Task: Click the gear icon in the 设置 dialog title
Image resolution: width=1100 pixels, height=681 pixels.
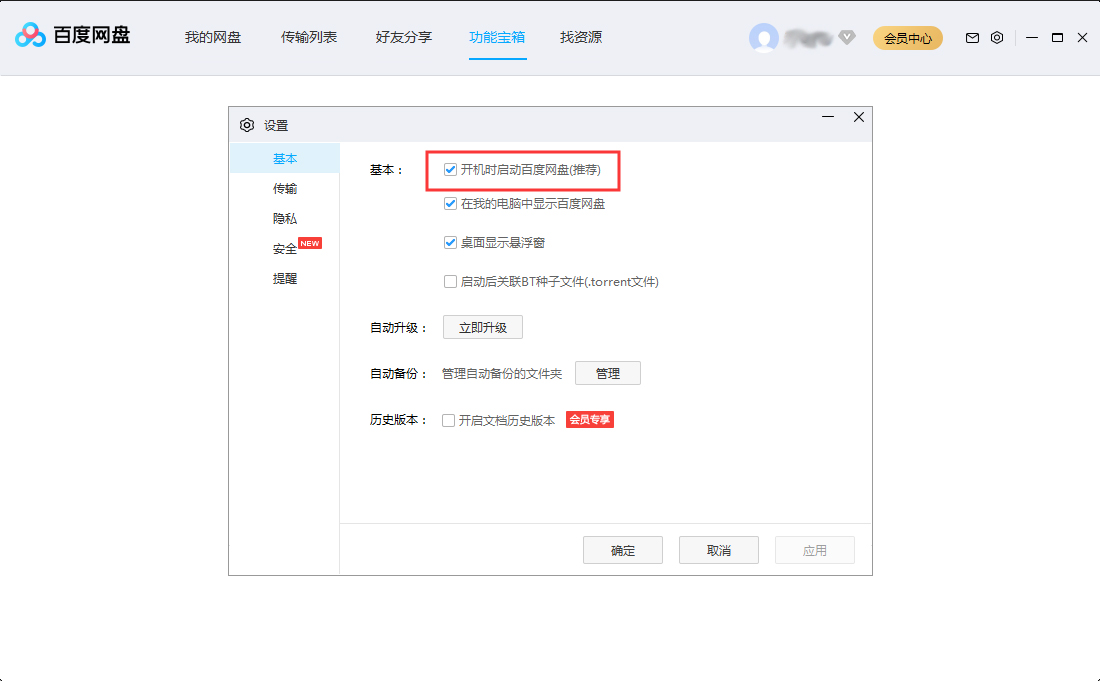Action: pyautogui.click(x=247, y=124)
